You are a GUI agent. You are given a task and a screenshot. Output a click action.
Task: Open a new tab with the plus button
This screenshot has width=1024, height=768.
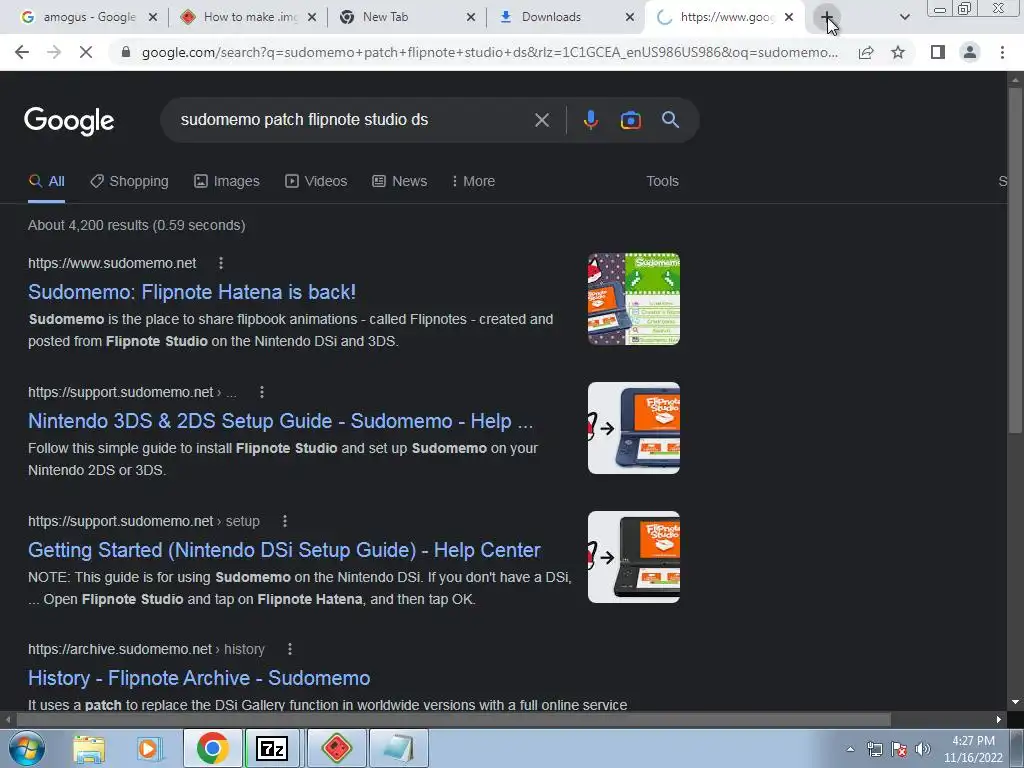click(826, 17)
